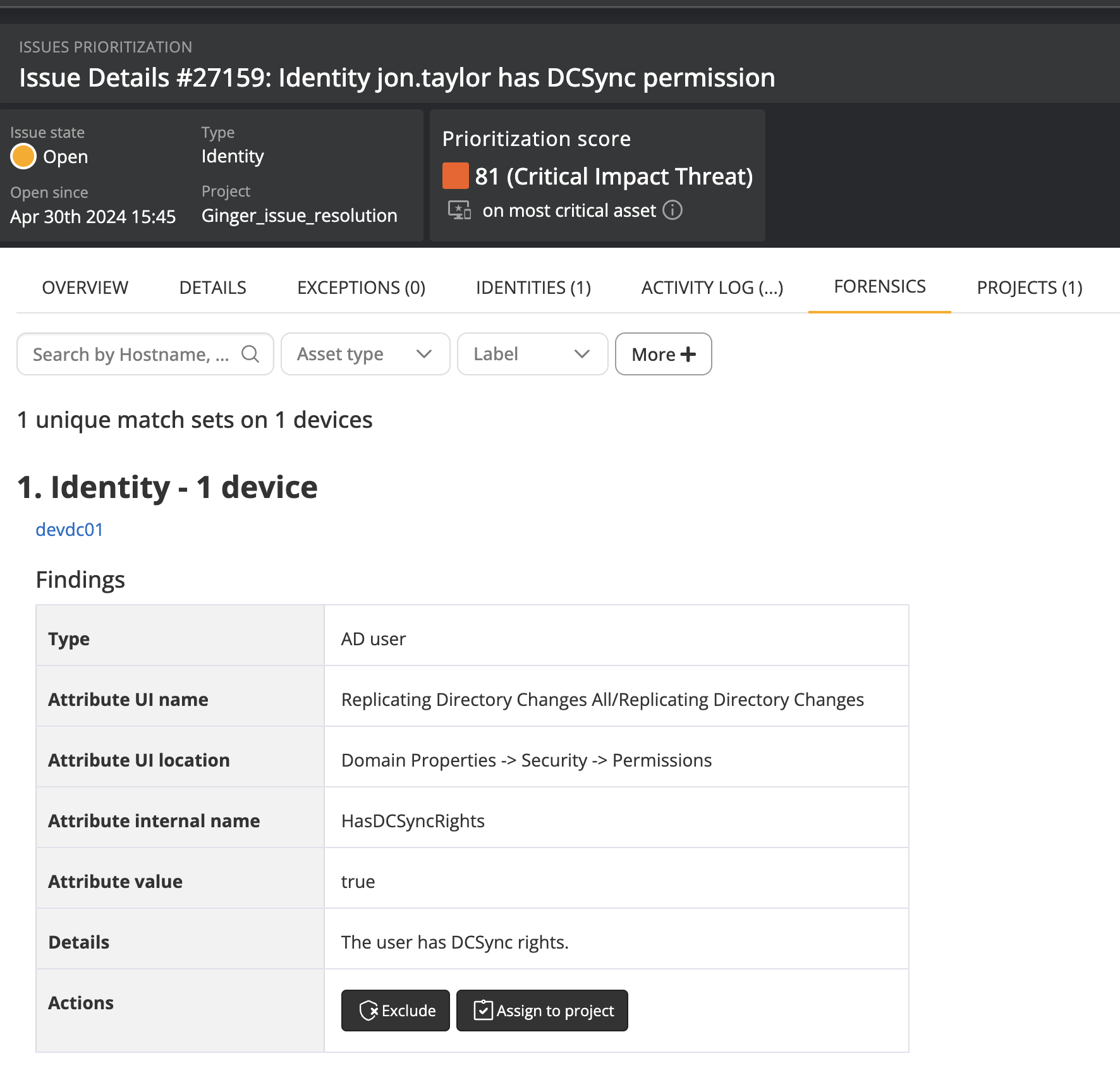Expand the Label dropdown
This screenshot has width=1120, height=1087.
coord(532,354)
